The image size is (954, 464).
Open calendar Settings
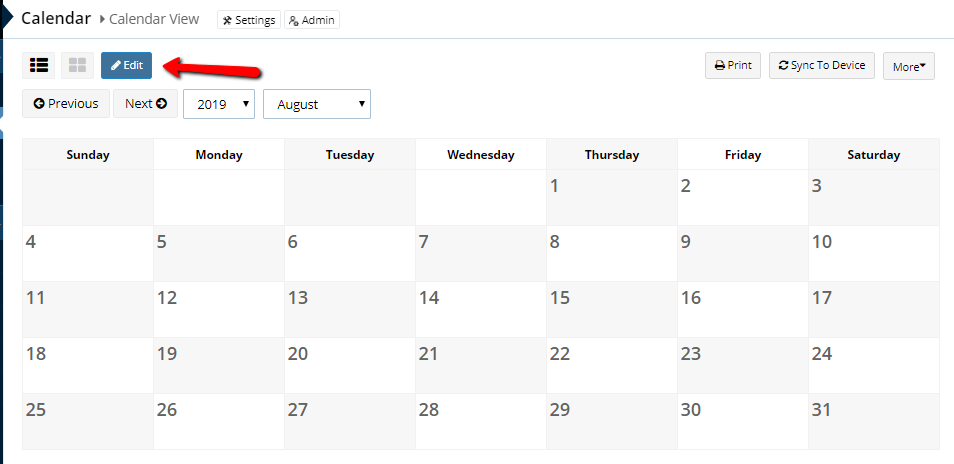tap(249, 20)
